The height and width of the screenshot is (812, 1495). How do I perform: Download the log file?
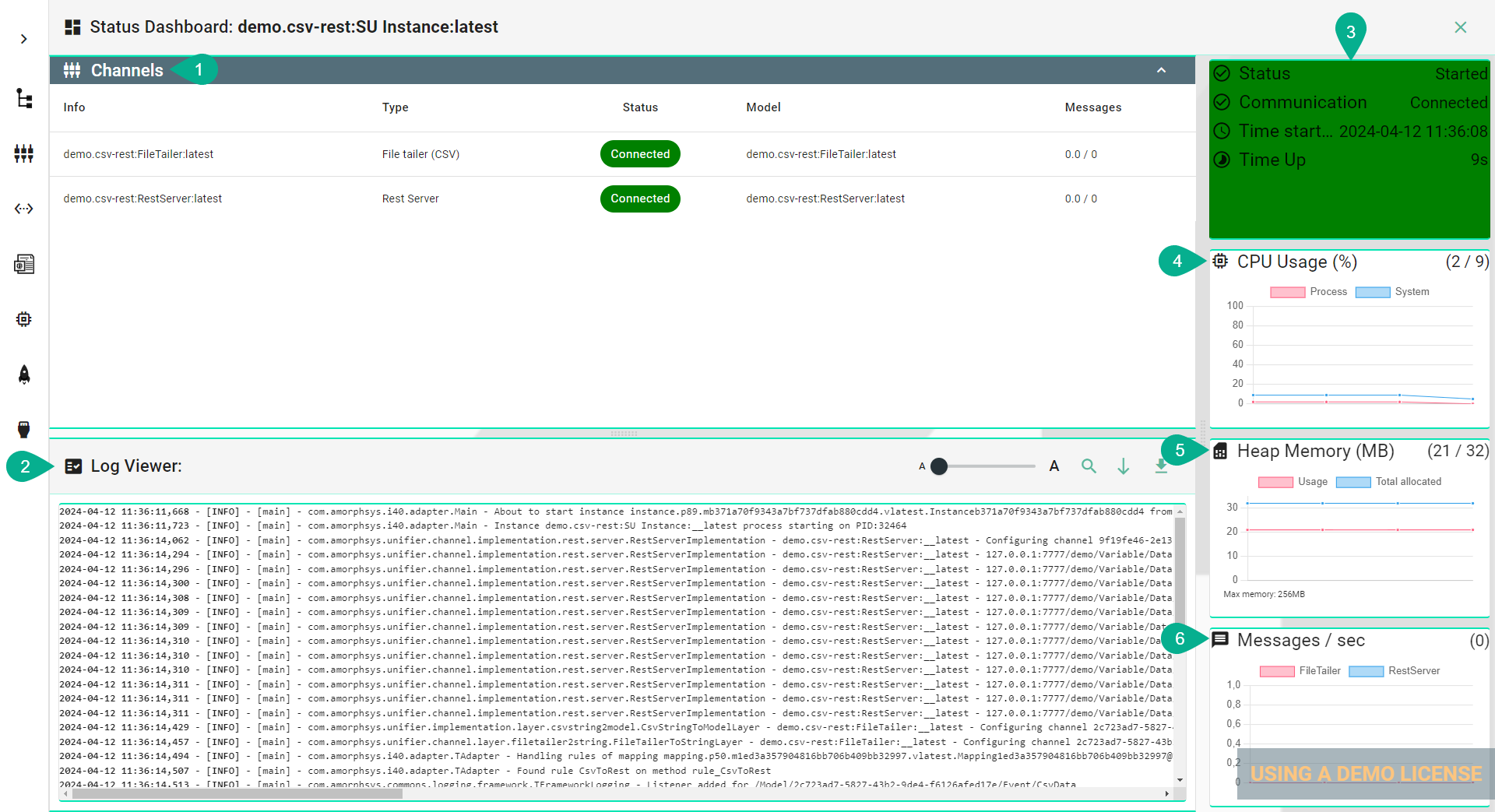pyautogui.click(x=1161, y=466)
